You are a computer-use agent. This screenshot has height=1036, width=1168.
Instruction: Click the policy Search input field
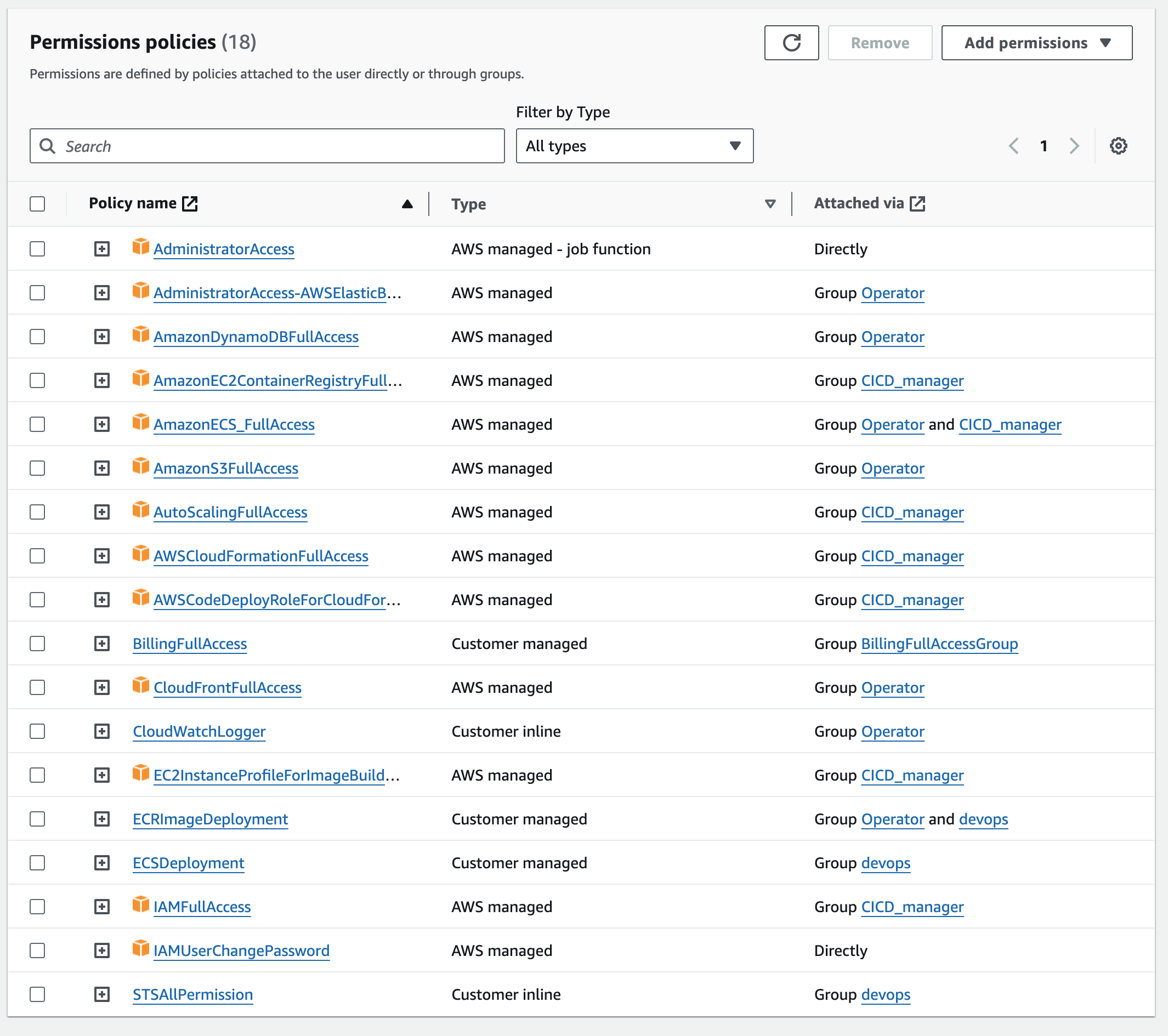[x=267, y=146]
